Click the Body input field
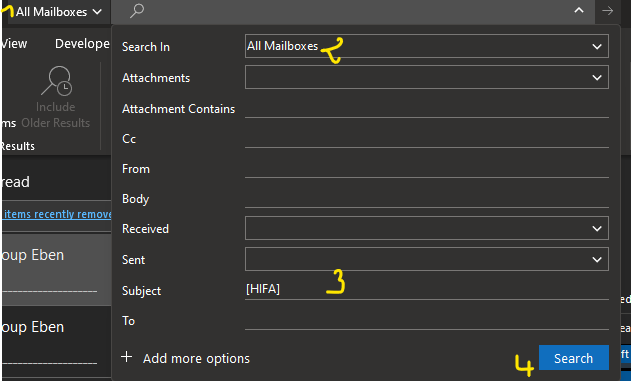 click(427, 199)
